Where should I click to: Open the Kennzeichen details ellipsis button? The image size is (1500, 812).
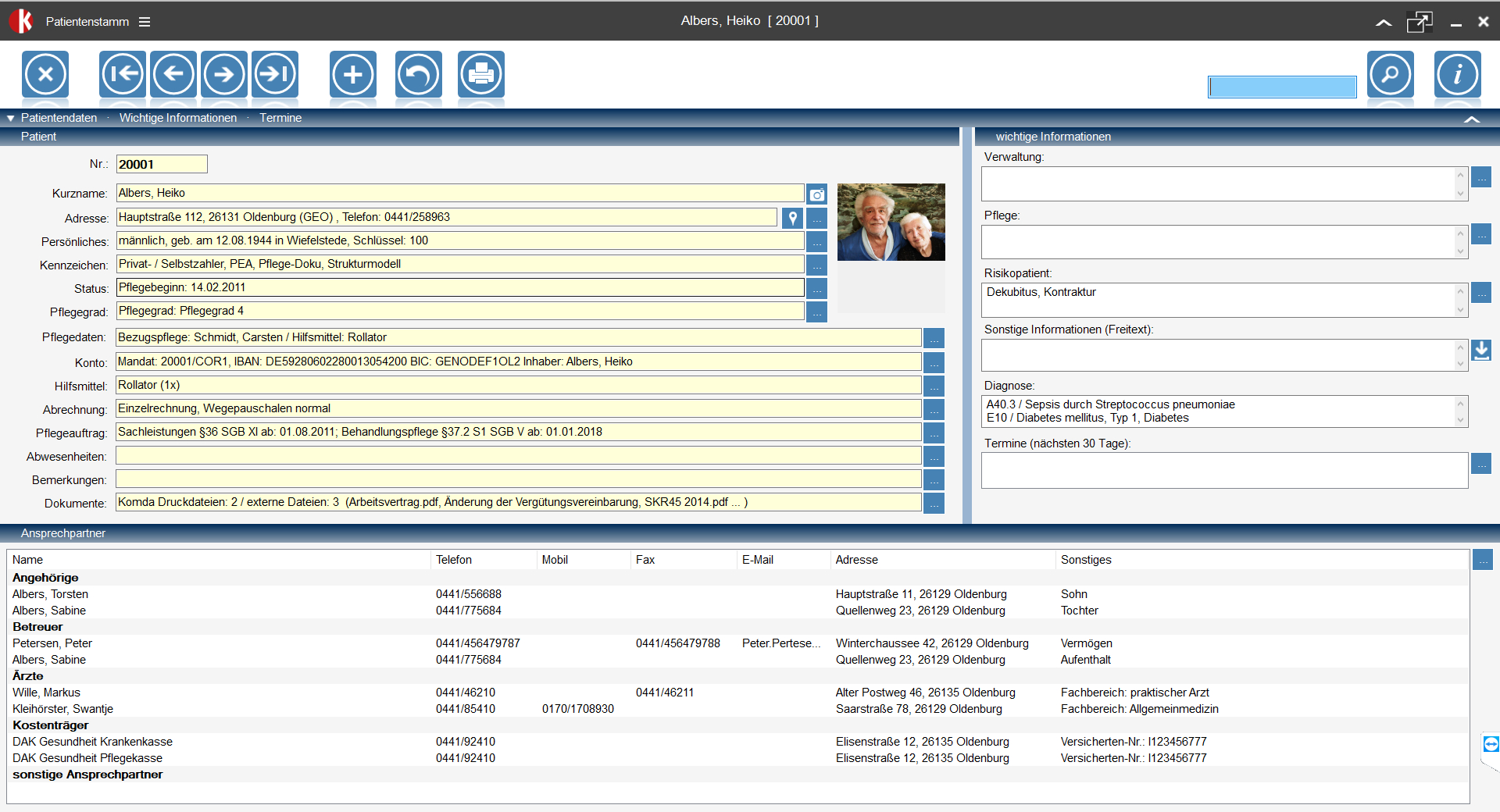[x=817, y=265]
